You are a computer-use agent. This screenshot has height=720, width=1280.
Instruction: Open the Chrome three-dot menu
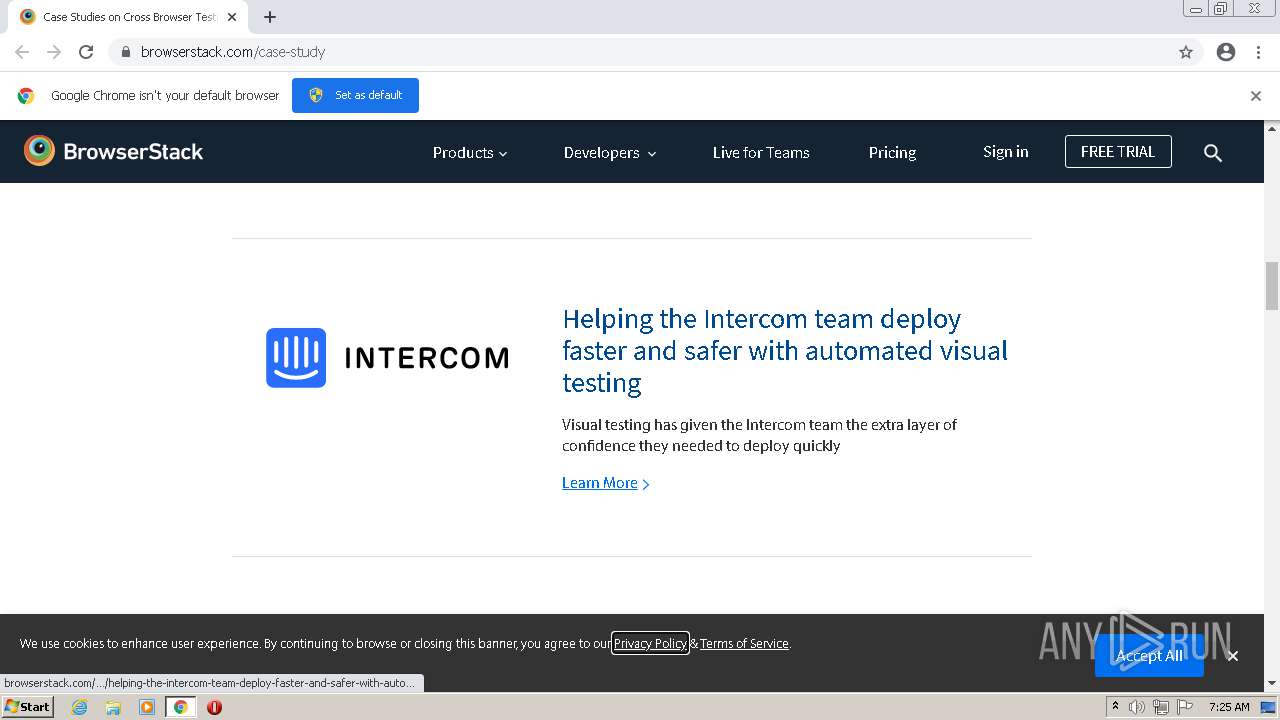[x=1258, y=52]
